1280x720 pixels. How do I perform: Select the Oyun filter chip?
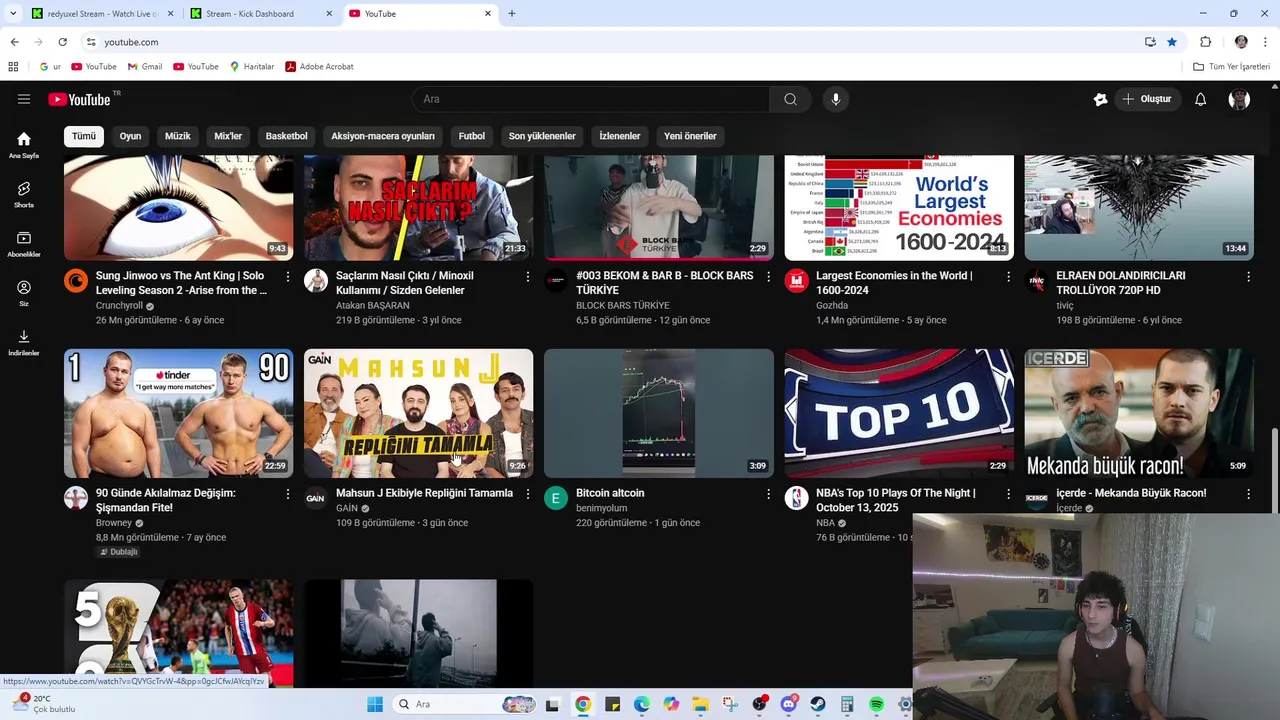click(x=131, y=136)
